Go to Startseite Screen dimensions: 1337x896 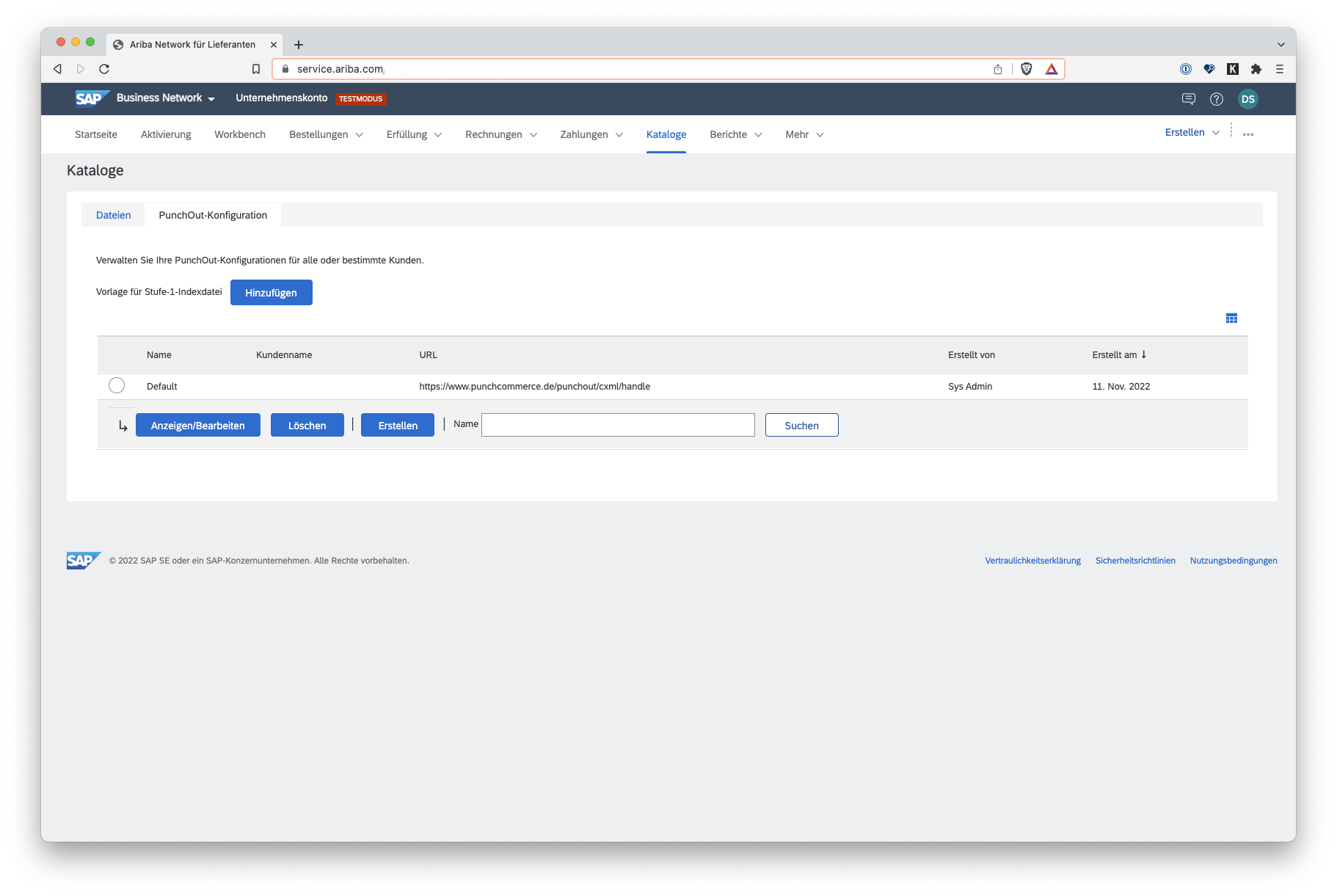96,134
